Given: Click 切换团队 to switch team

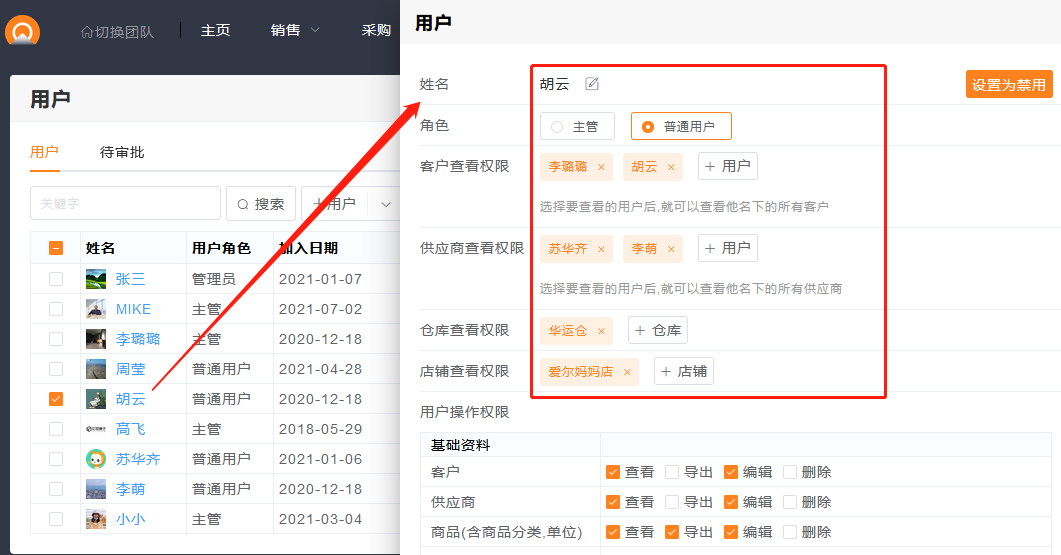Looking at the screenshot, I should point(117,31).
